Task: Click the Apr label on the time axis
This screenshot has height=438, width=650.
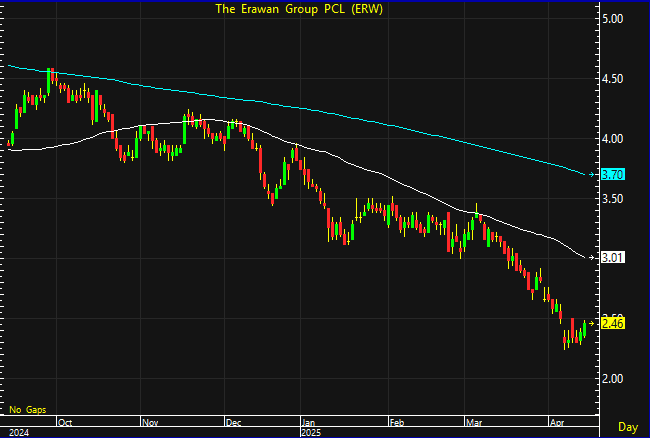Action: [556, 423]
